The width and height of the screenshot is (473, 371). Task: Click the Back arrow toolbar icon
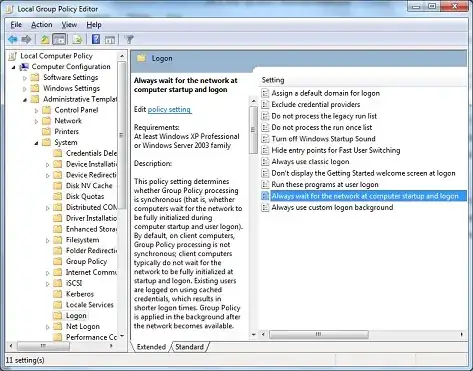(x=13, y=40)
